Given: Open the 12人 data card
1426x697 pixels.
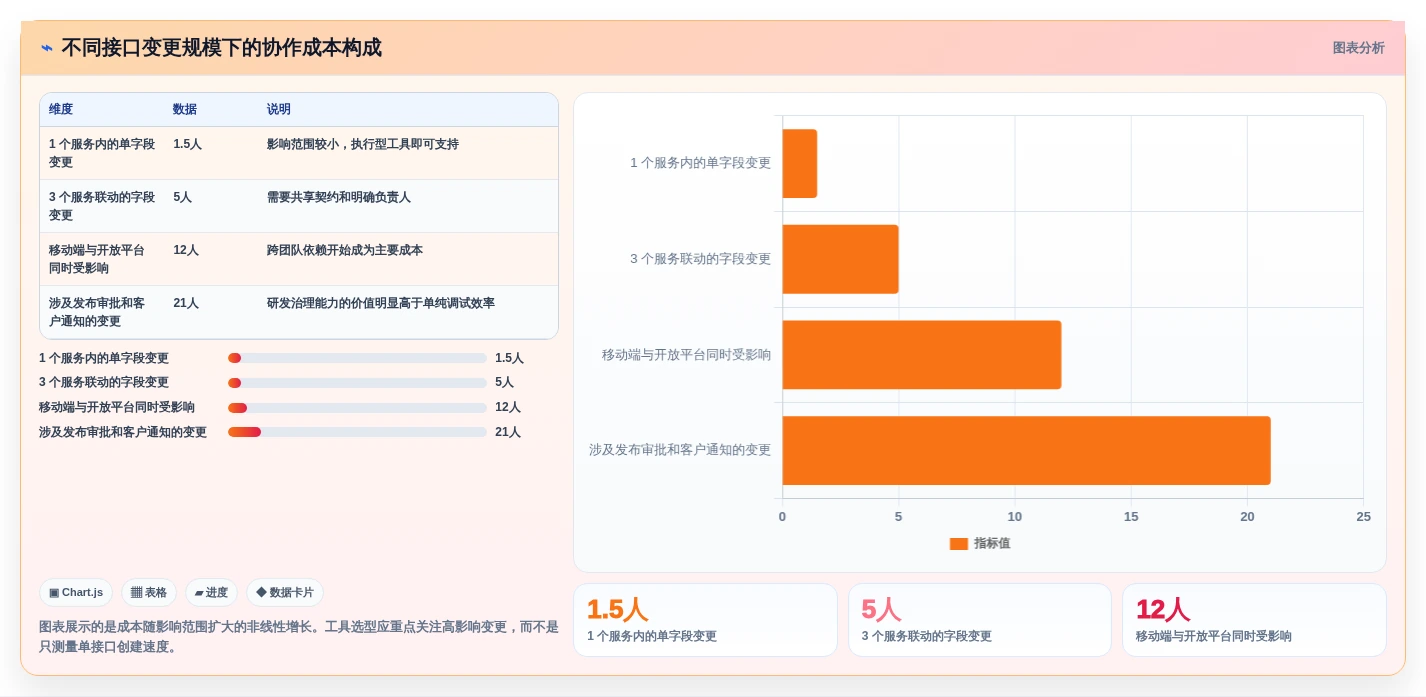Looking at the screenshot, I should coord(1254,620).
